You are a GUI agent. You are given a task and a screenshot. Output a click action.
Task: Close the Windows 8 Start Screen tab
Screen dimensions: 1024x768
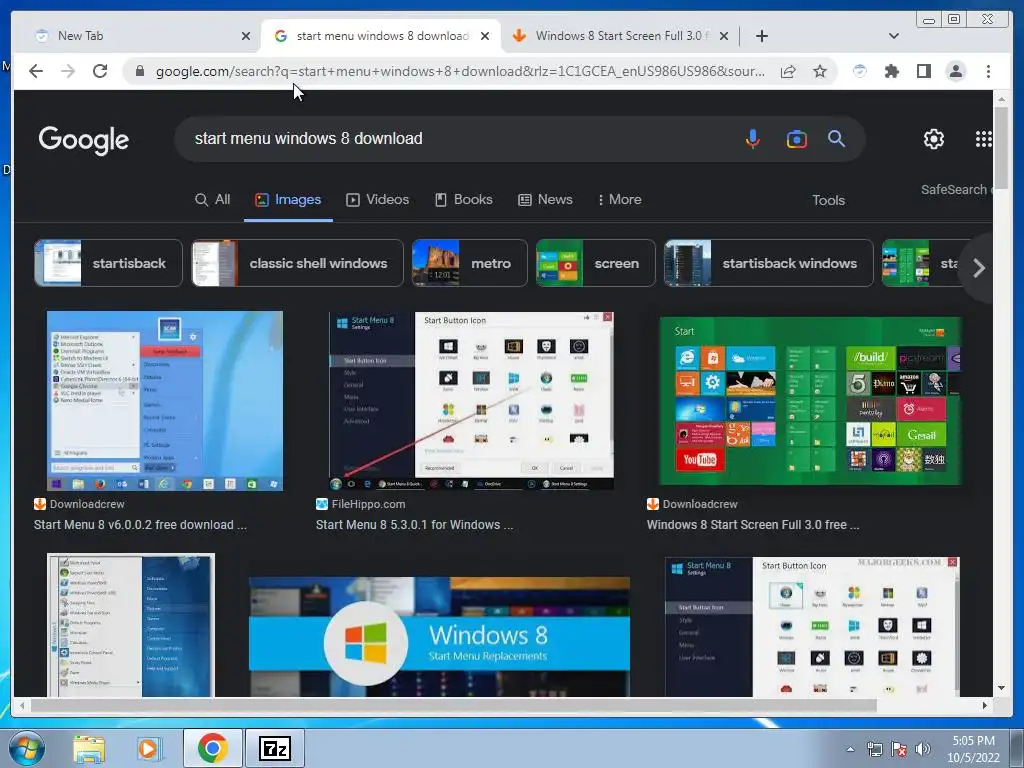[724, 36]
